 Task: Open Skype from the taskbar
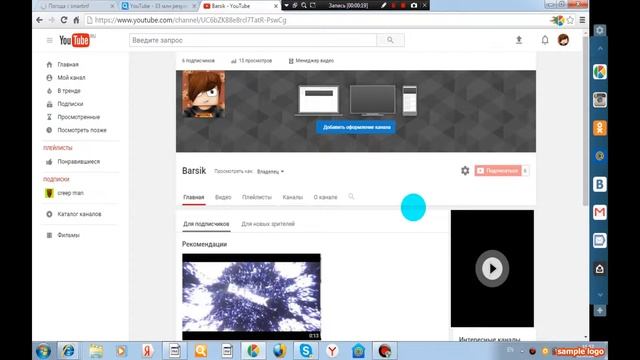306,351
